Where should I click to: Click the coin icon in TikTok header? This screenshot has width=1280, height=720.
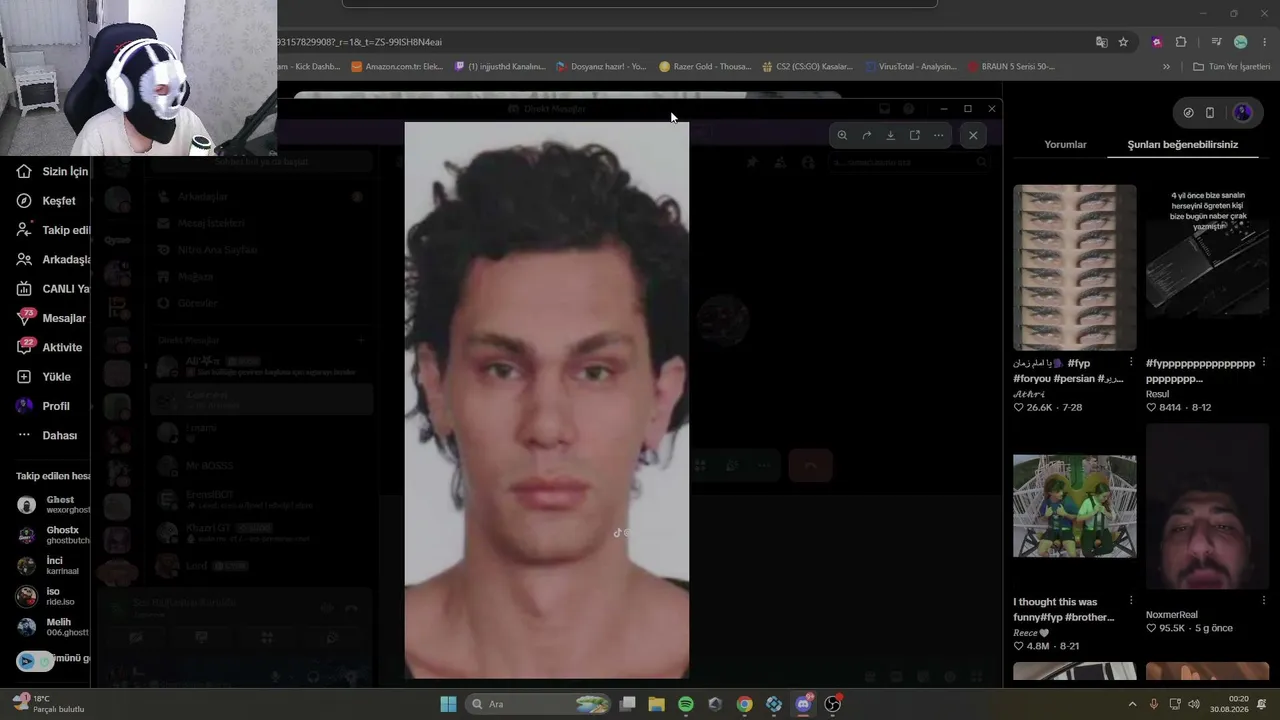point(1188,113)
